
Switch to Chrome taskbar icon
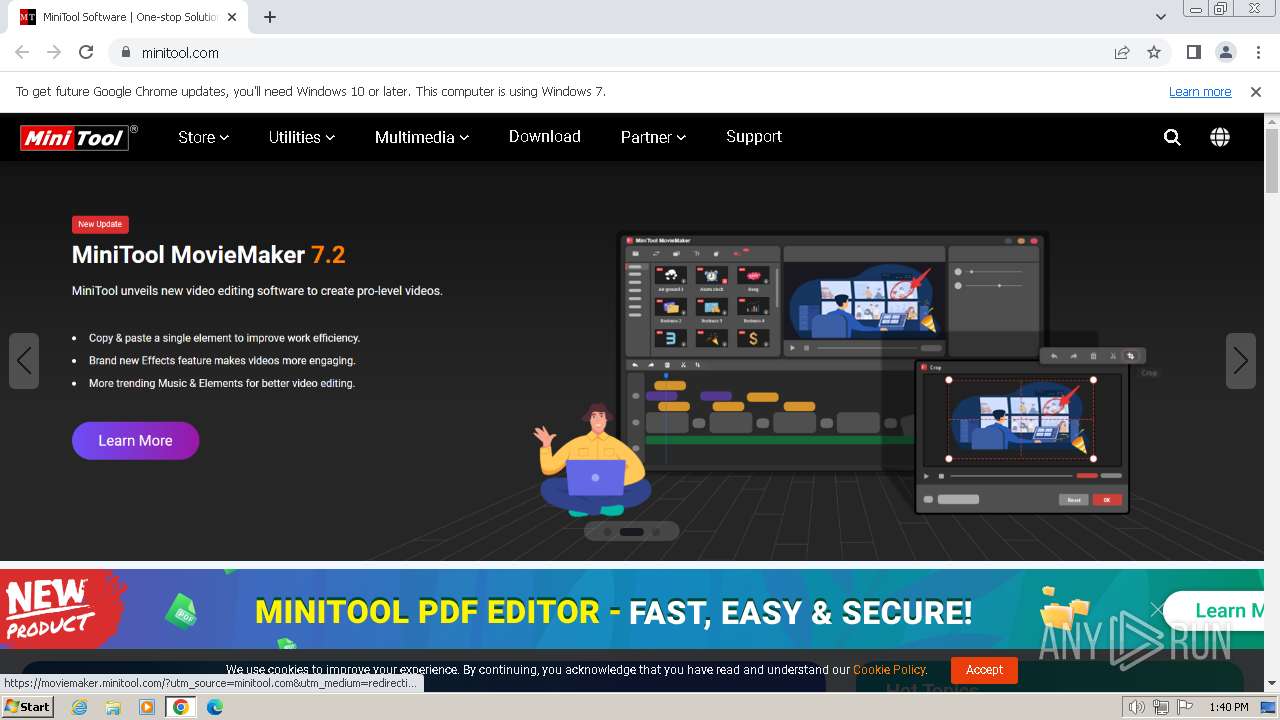pos(181,707)
